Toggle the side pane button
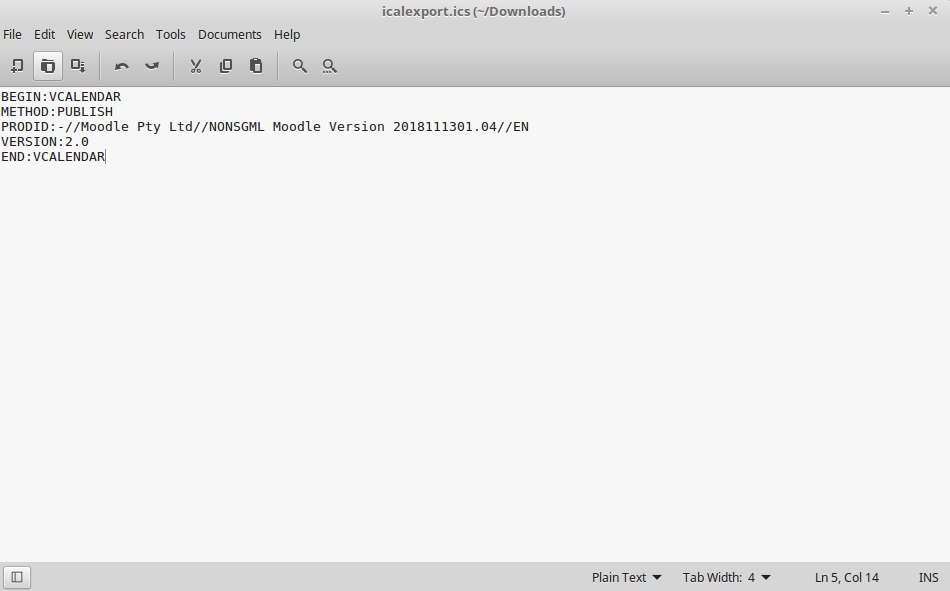950x591 pixels. tap(17, 577)
